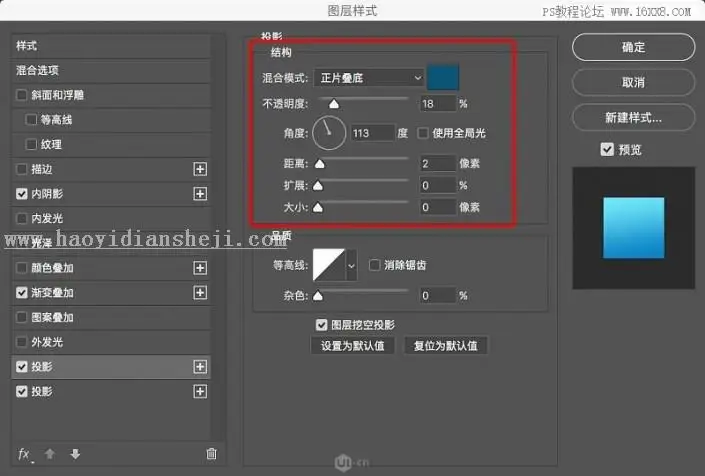This screenshot has width=705, height=476.
Task: Click the 距离 slider handle
Action: pyautogui.click(x=320, y=164)
